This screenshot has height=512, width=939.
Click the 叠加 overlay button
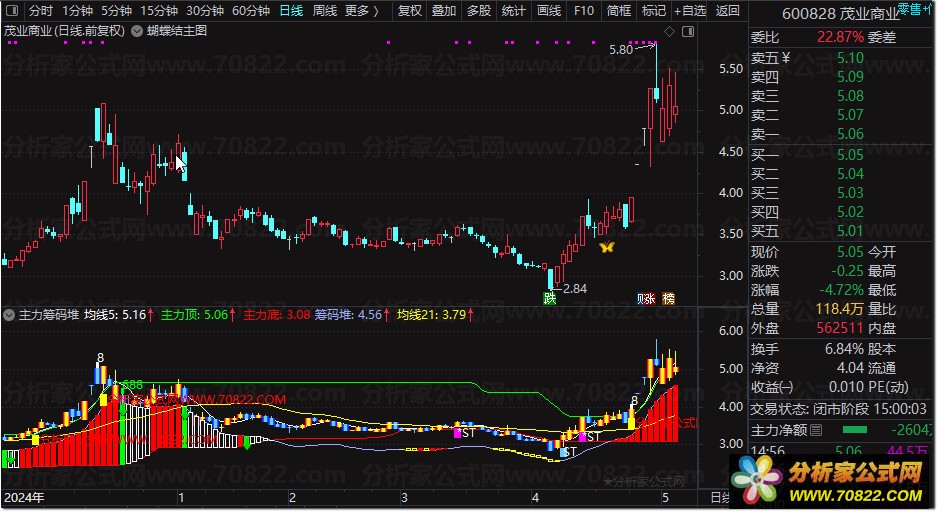[x=444, y=11]
